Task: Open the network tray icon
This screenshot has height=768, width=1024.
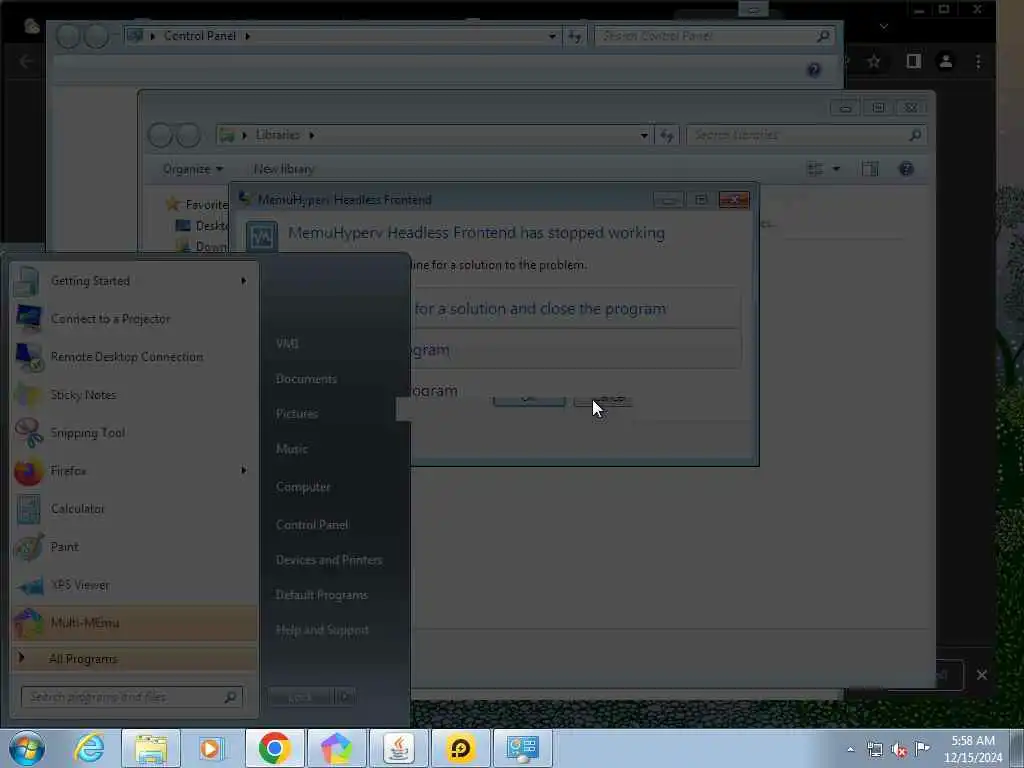Action: point(874,750)
